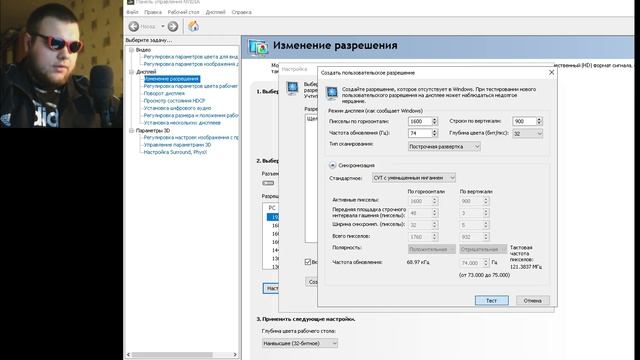
Task: Open 'Регулировка параметров изображения' video link
Action: [x=191, y=64]
